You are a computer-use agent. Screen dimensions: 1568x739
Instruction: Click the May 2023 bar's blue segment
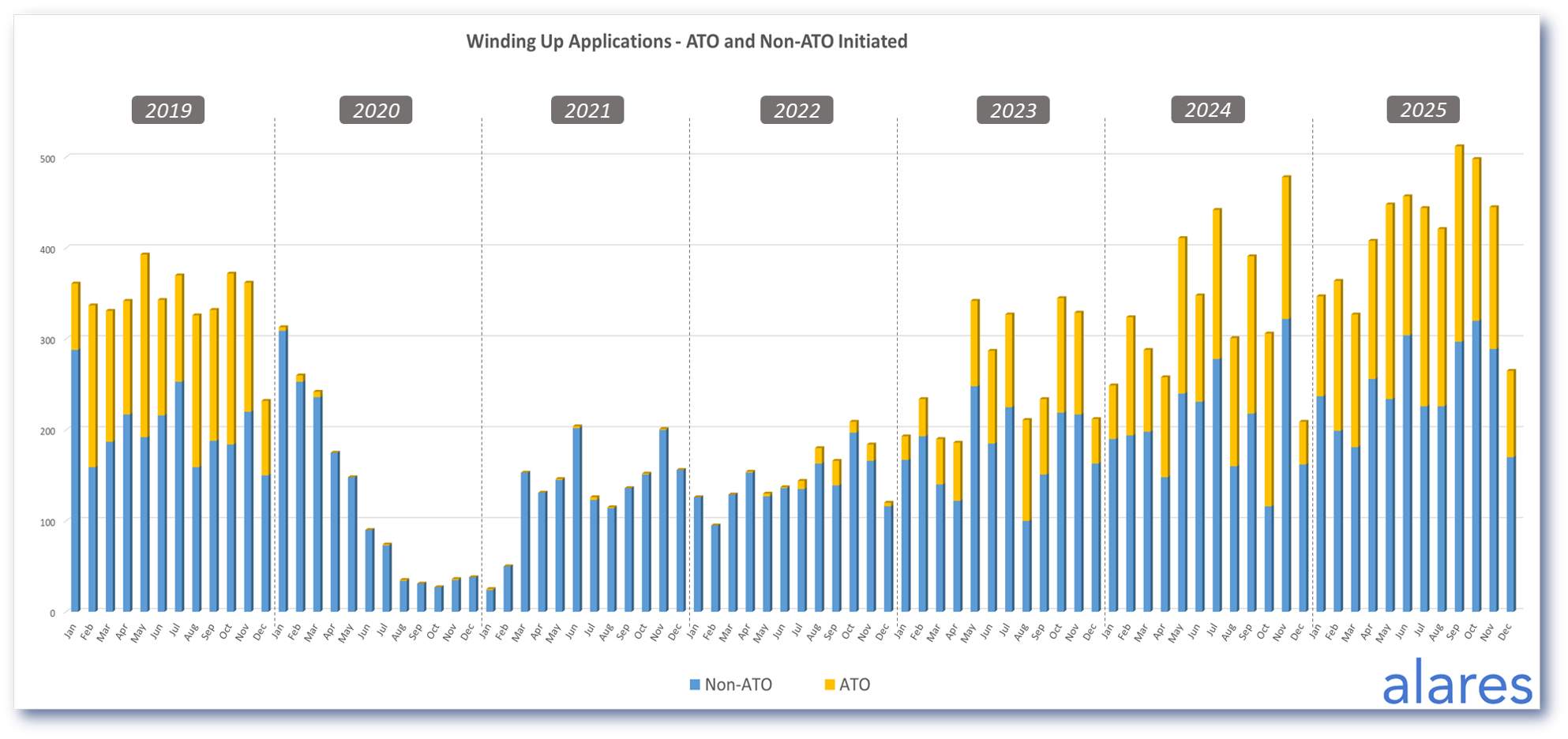975,499
